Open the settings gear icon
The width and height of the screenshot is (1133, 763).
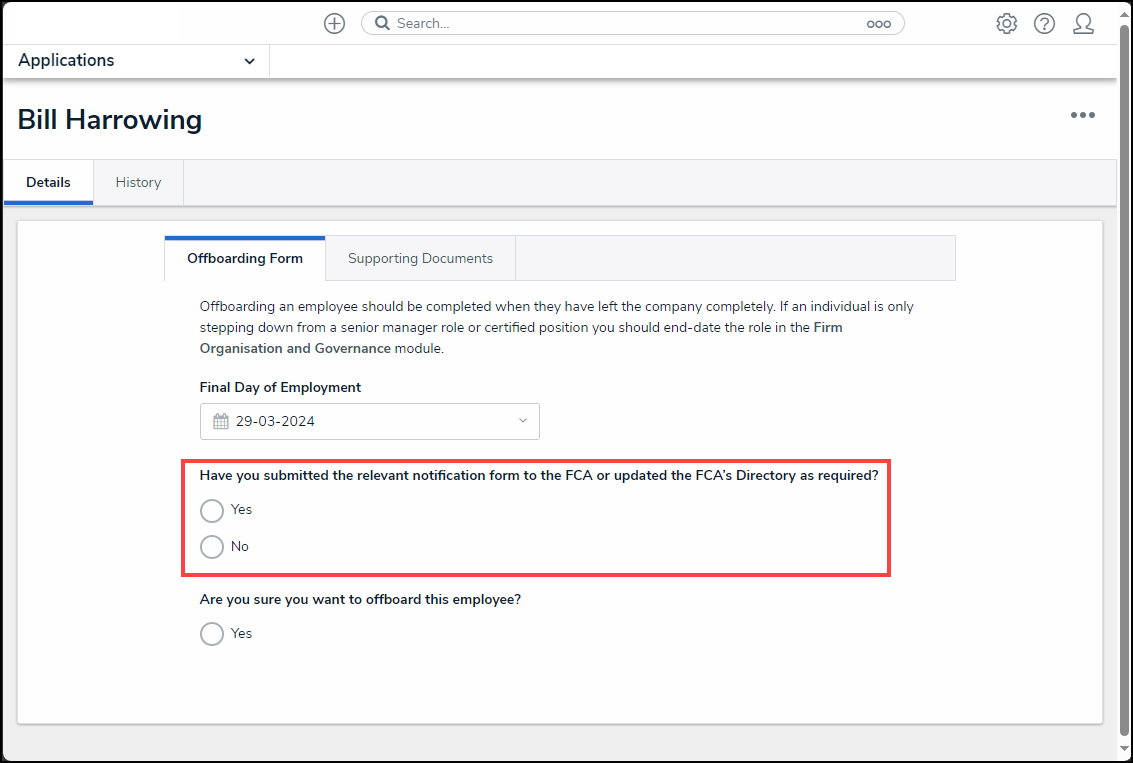[x=1006, y=24]
